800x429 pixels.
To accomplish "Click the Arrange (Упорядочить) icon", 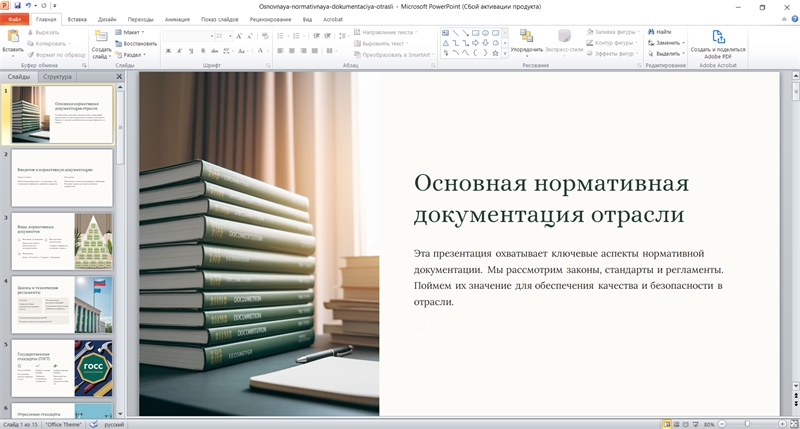I will 527,36.
